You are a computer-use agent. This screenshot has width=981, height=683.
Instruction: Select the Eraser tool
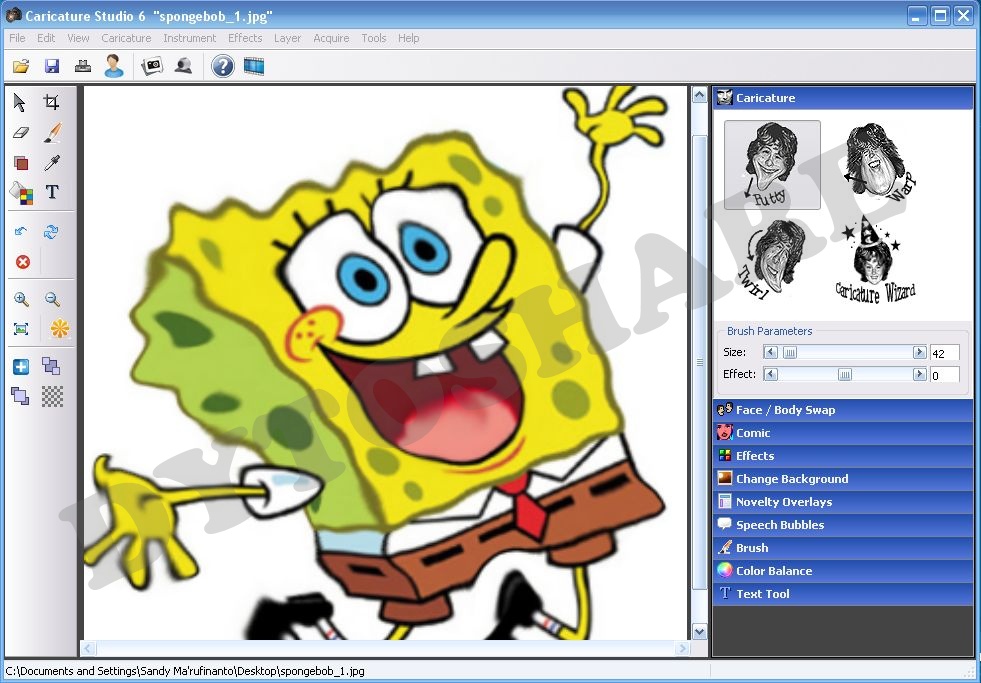(21, 133)
